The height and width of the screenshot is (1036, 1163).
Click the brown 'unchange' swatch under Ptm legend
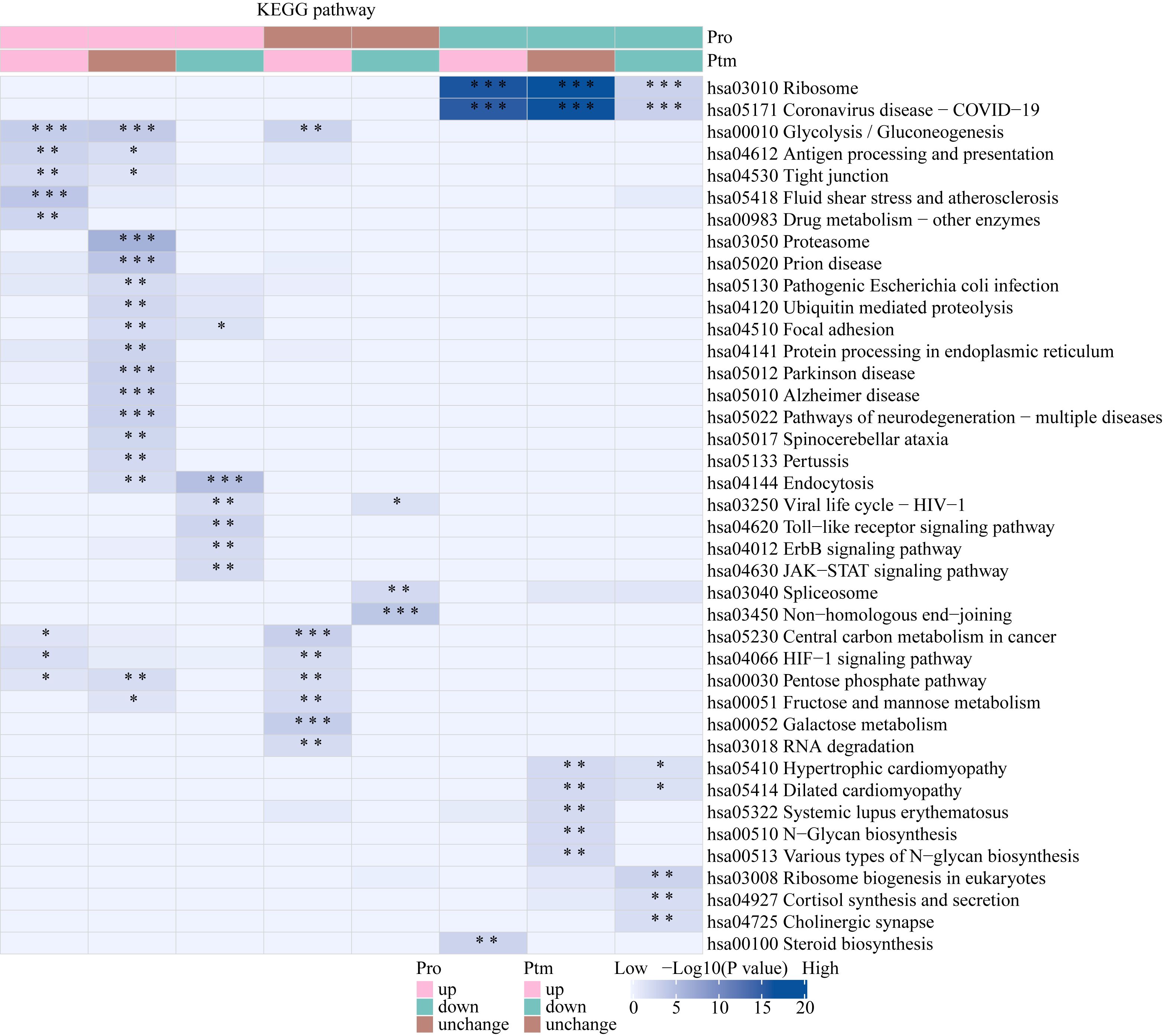pyautogui.click(x=532, y=1024)
